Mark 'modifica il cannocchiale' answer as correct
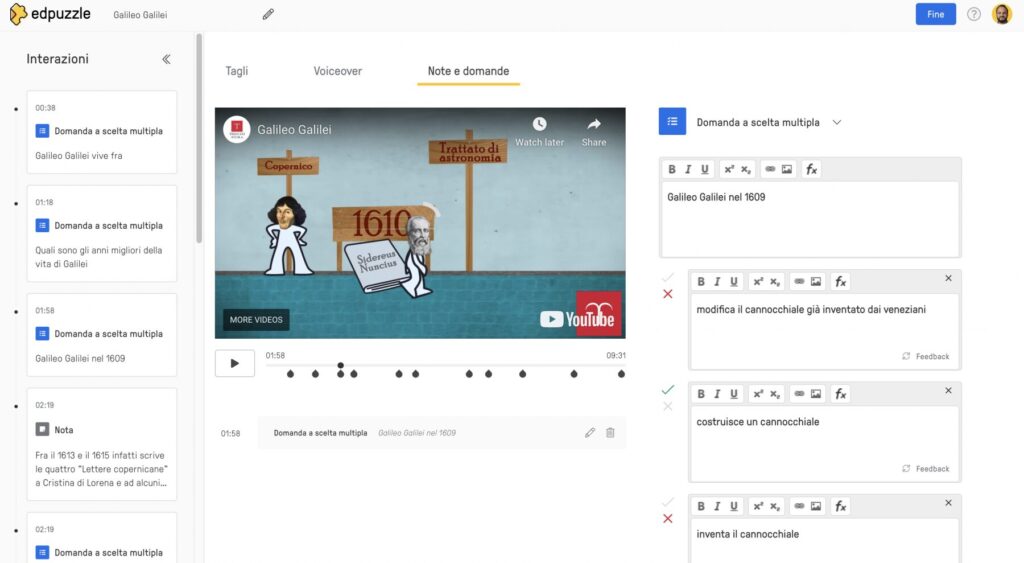Image resolution: width=1024 pixels, height=563 pixels. tap(668, 278)
